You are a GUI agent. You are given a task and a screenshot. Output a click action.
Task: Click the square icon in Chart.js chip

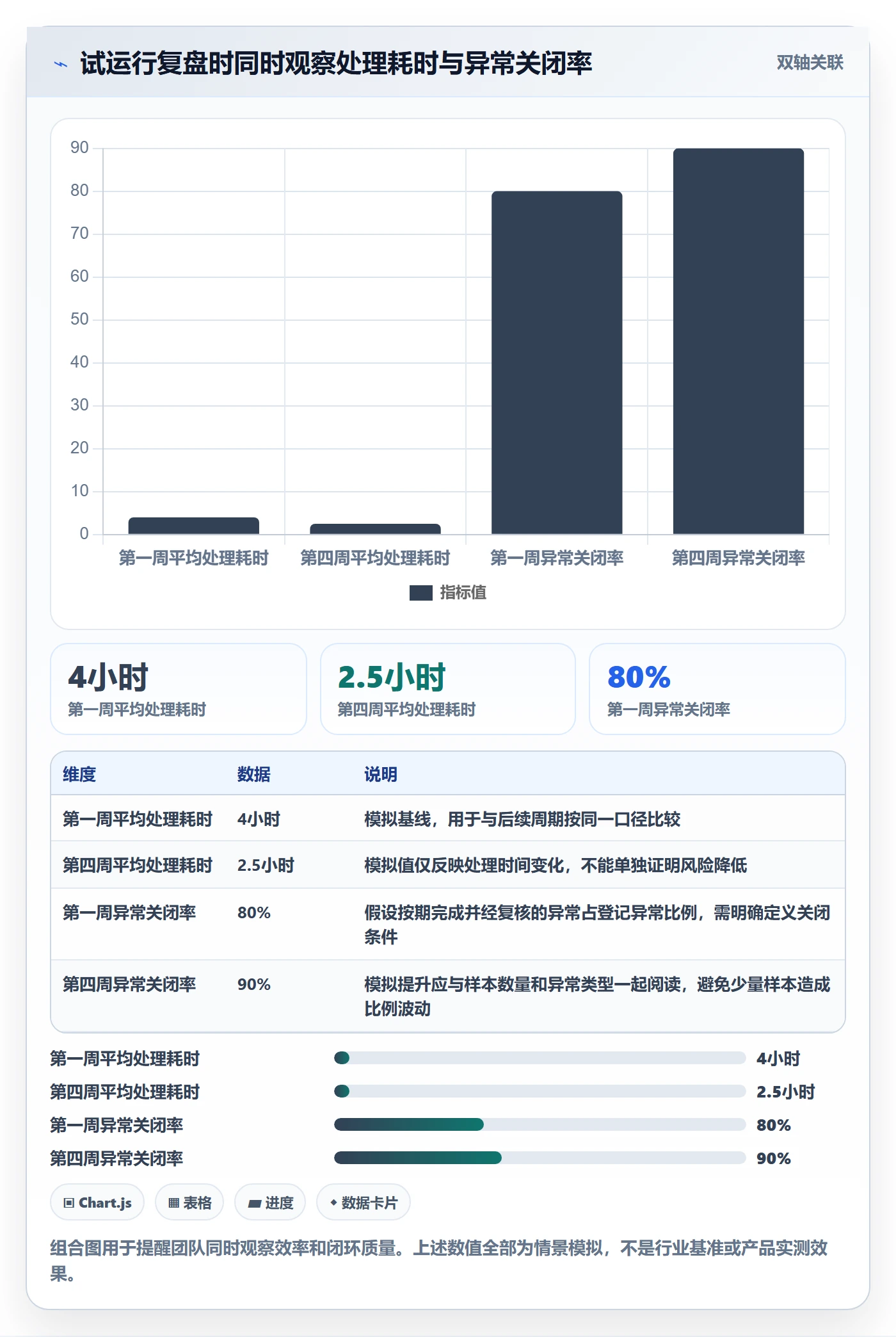click(x=69, y=1203)
